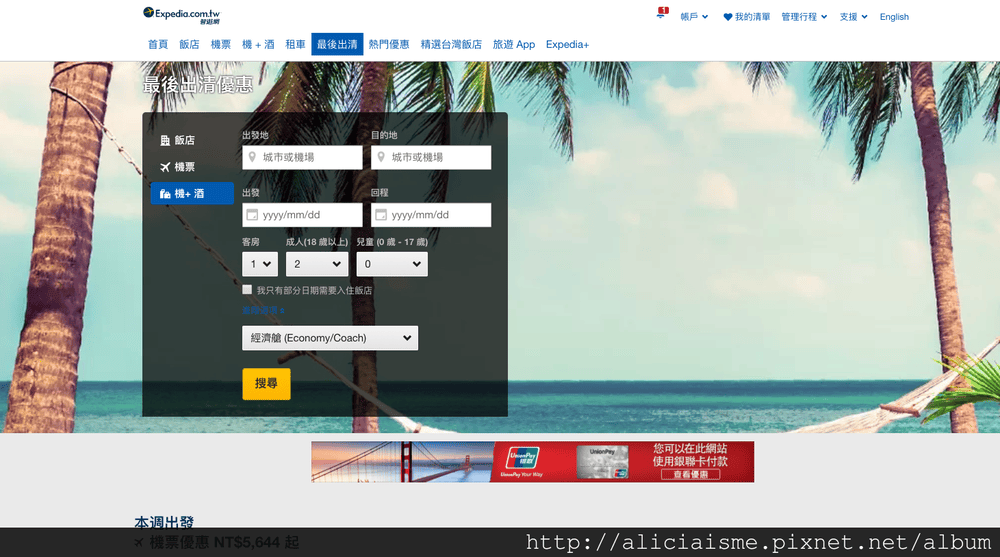The height and width of the screenshot is (557, 1000).
Task: Click the location pin in 目的地 field
Action: [x=381, y=157]
